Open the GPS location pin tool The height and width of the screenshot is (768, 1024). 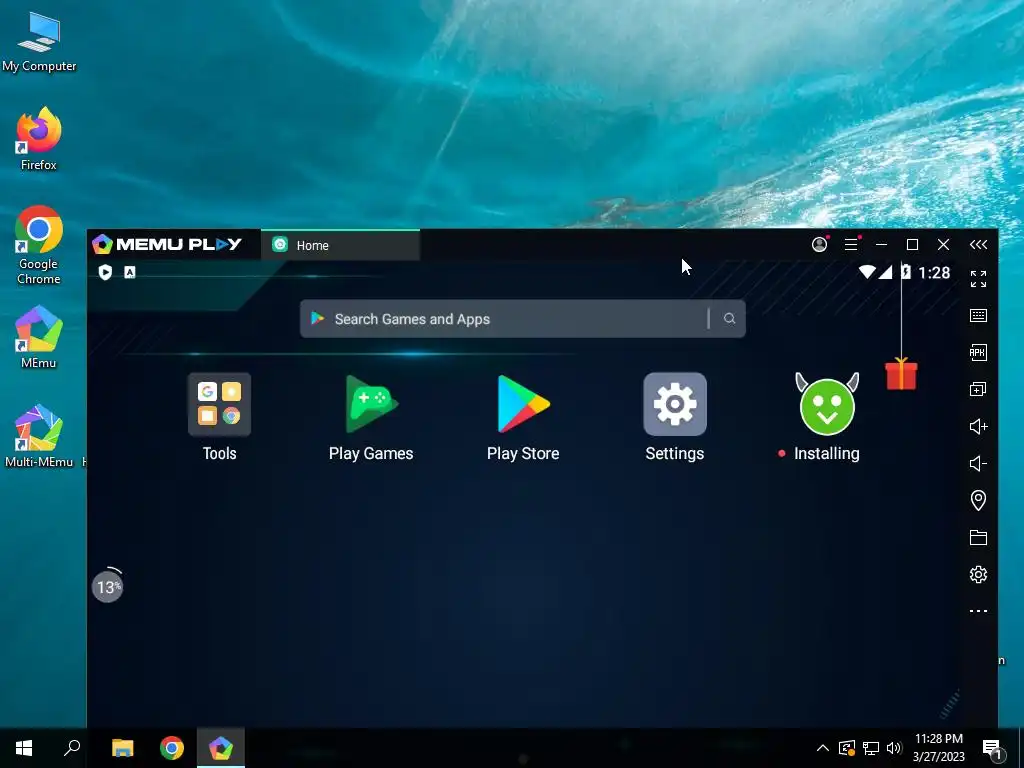(978, 500)
